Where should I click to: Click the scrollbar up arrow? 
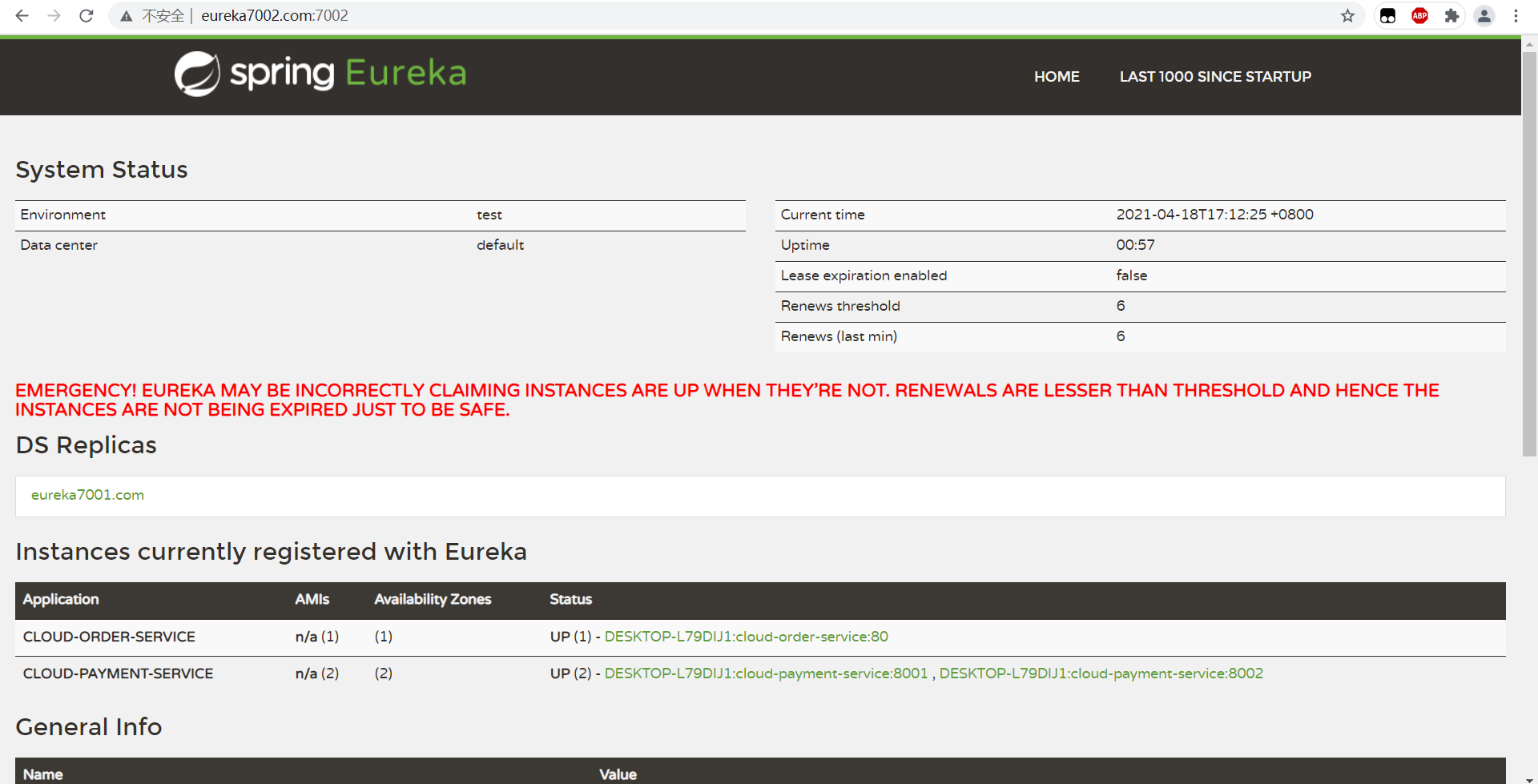point(1529,44)
